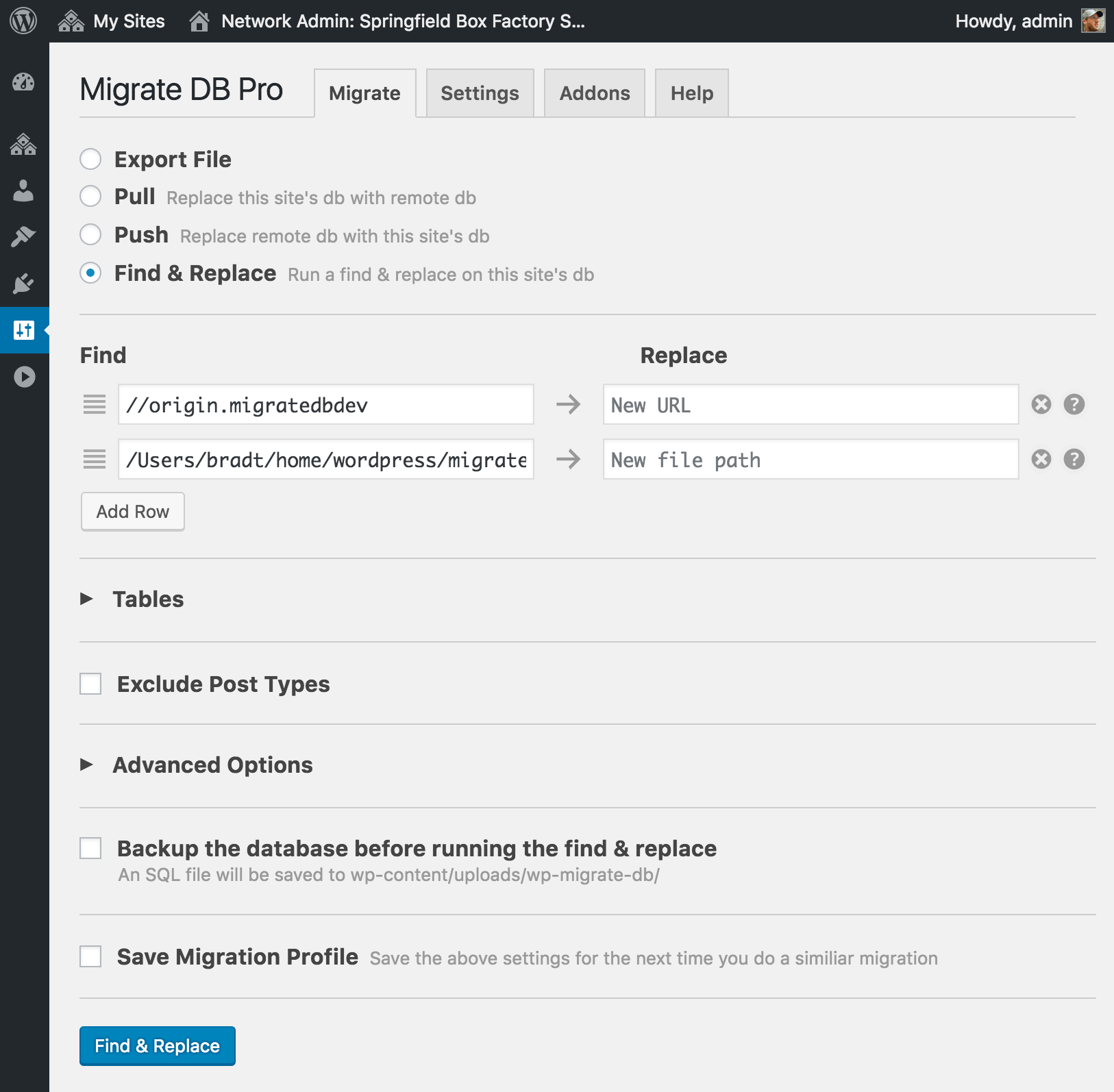Screen dimensions: 1114x1092
Task: Click the collapse menu play icon
Action: point(25,377)
